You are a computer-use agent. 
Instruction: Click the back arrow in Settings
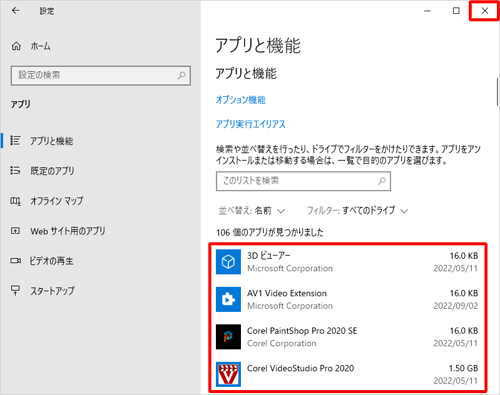15,11
